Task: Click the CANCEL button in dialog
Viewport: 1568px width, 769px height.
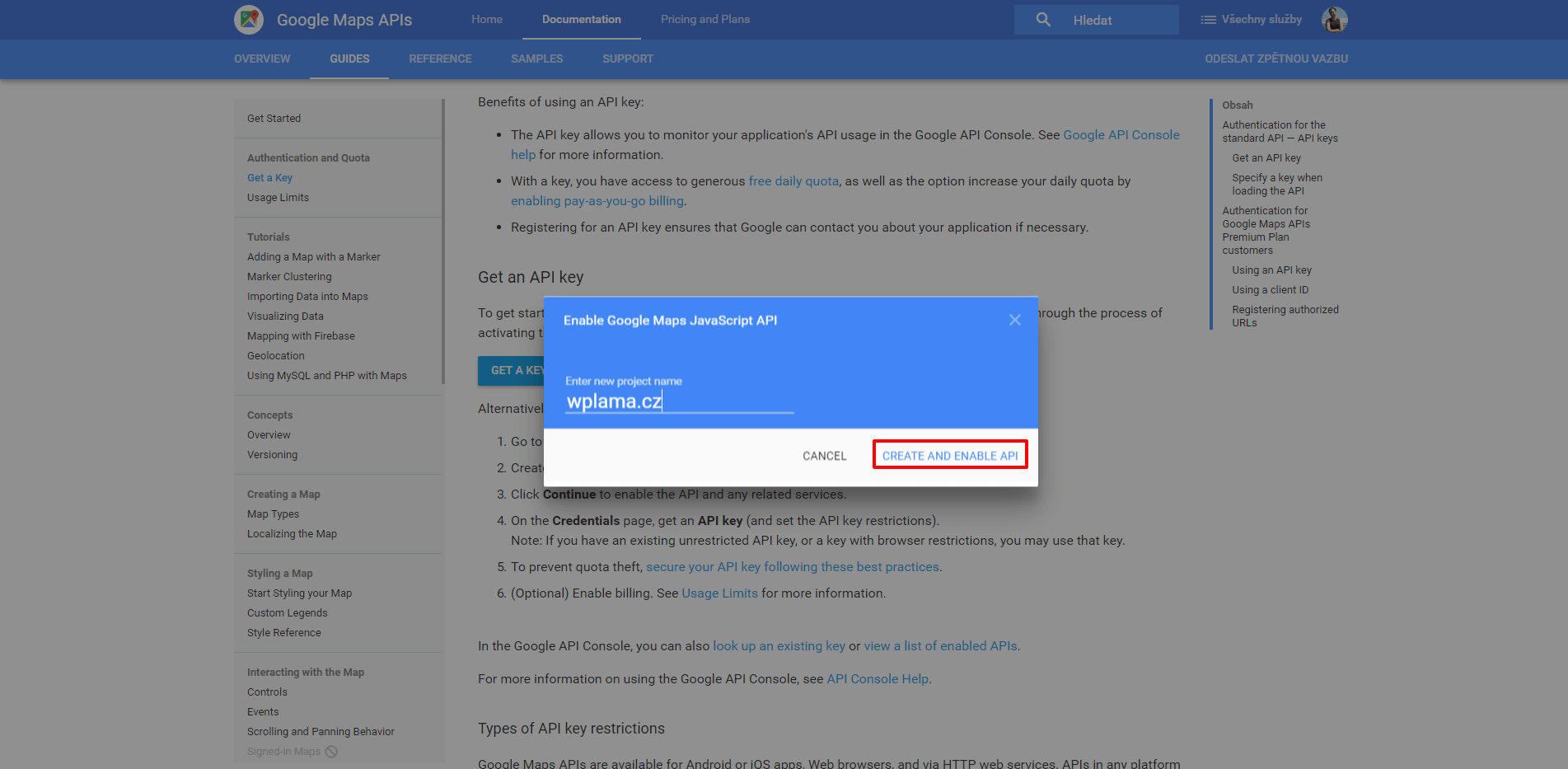Action: 825,456
